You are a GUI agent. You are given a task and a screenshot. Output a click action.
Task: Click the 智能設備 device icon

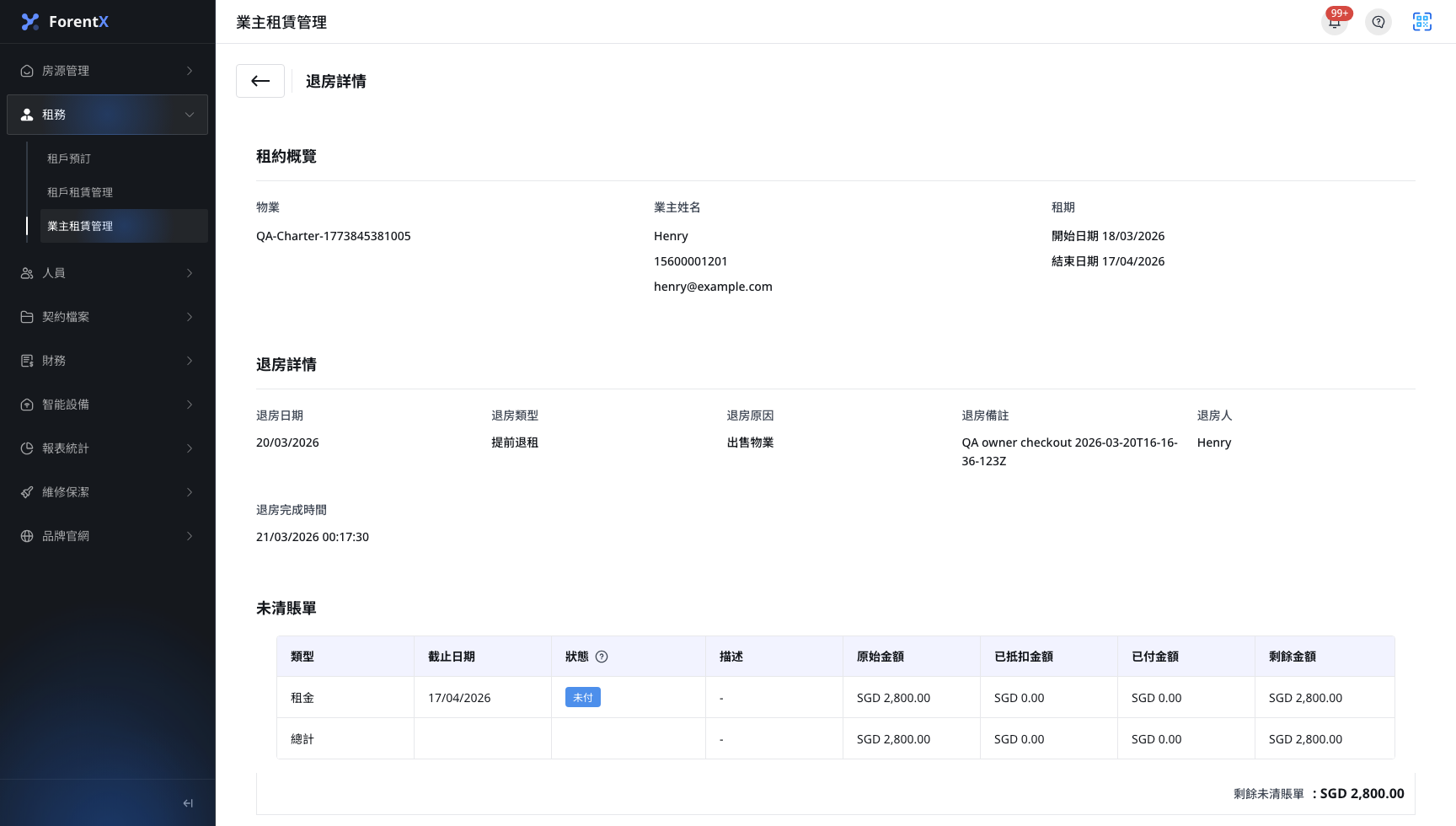(x=27, y=405)
